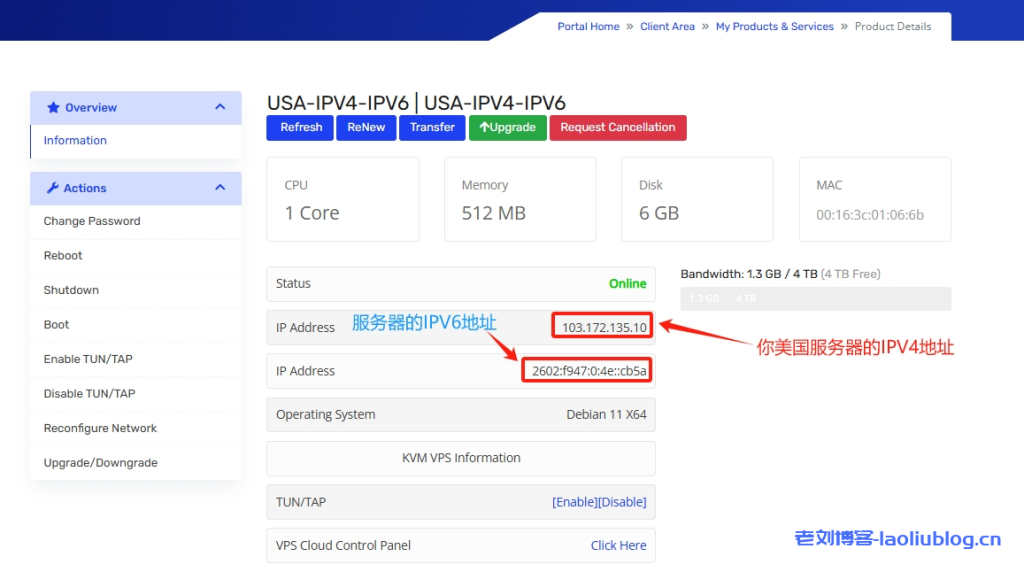The height and width of the screenshot is (572, 1024).
Task: Click the Actions wrench icon
Action: 52,188
